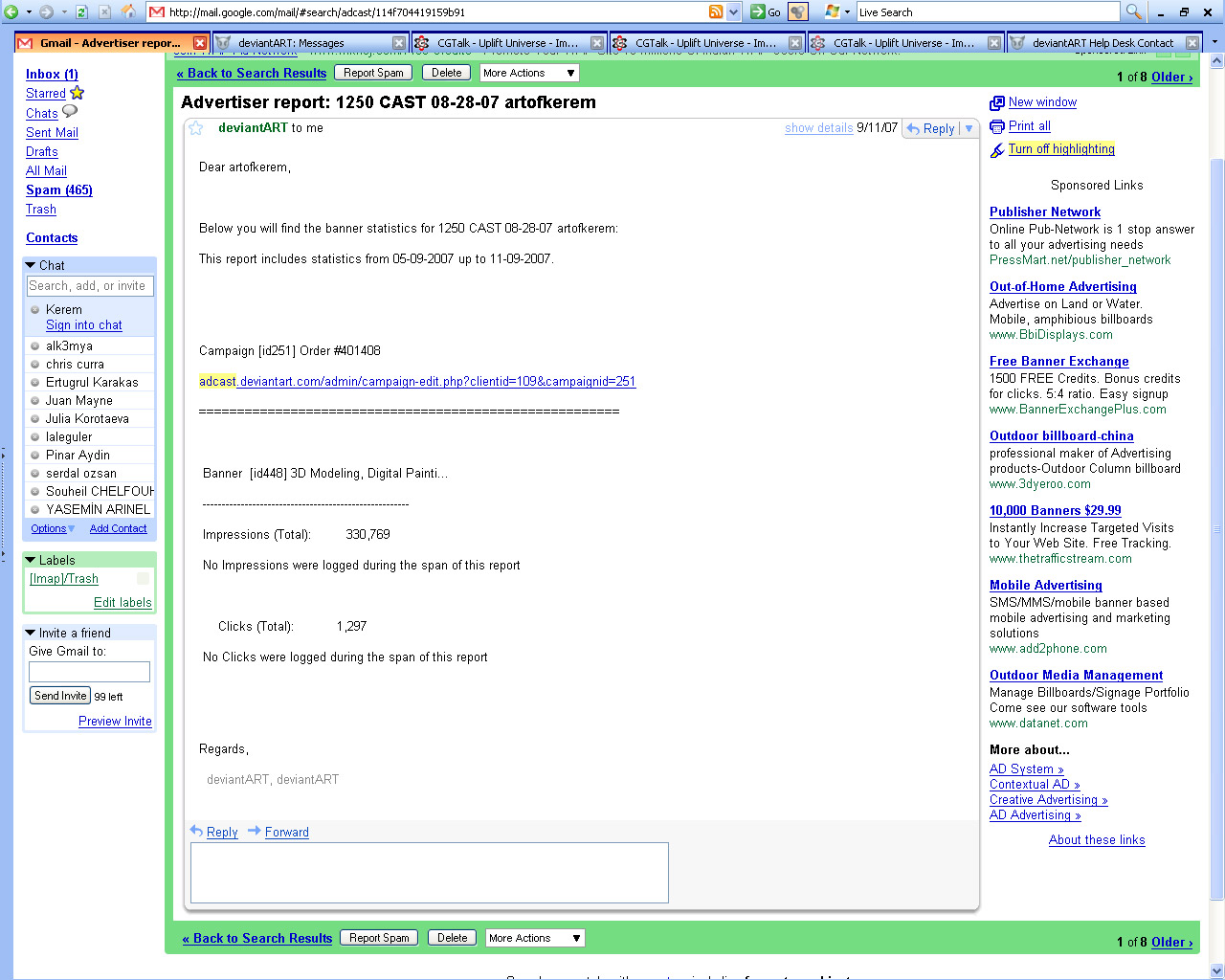Viewport: 1225px width, 980px height.
Task: Refresh the page with the reload icon
Action: point(81,11)
